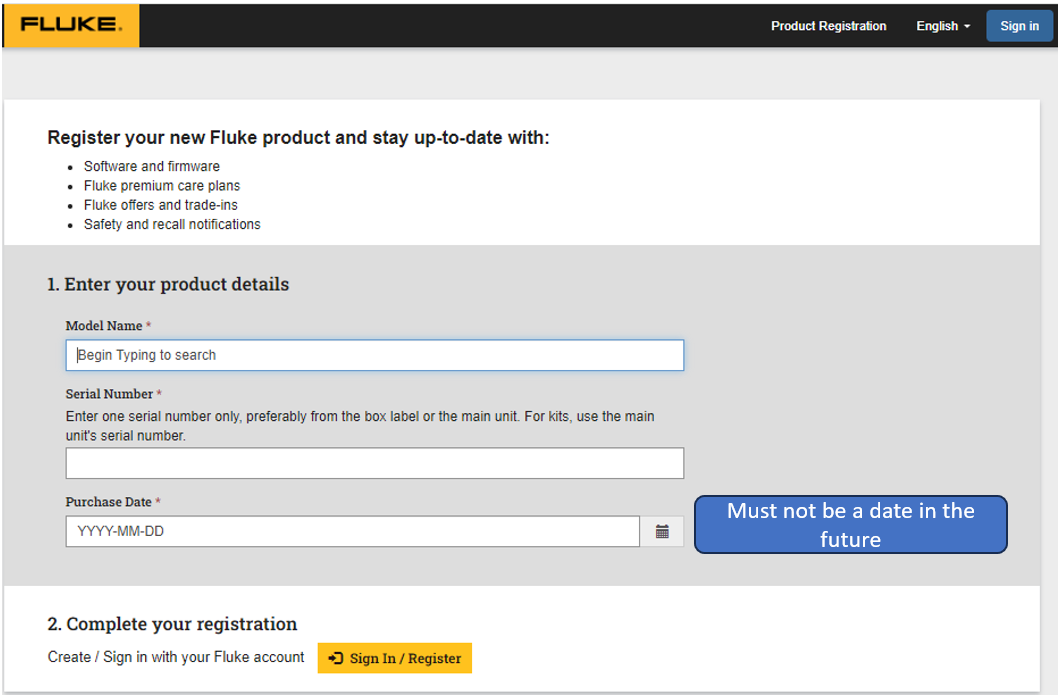Click the 'Enter your product details' heading
The width and height of the screenshot is (1061, 697).
[168, 284]
